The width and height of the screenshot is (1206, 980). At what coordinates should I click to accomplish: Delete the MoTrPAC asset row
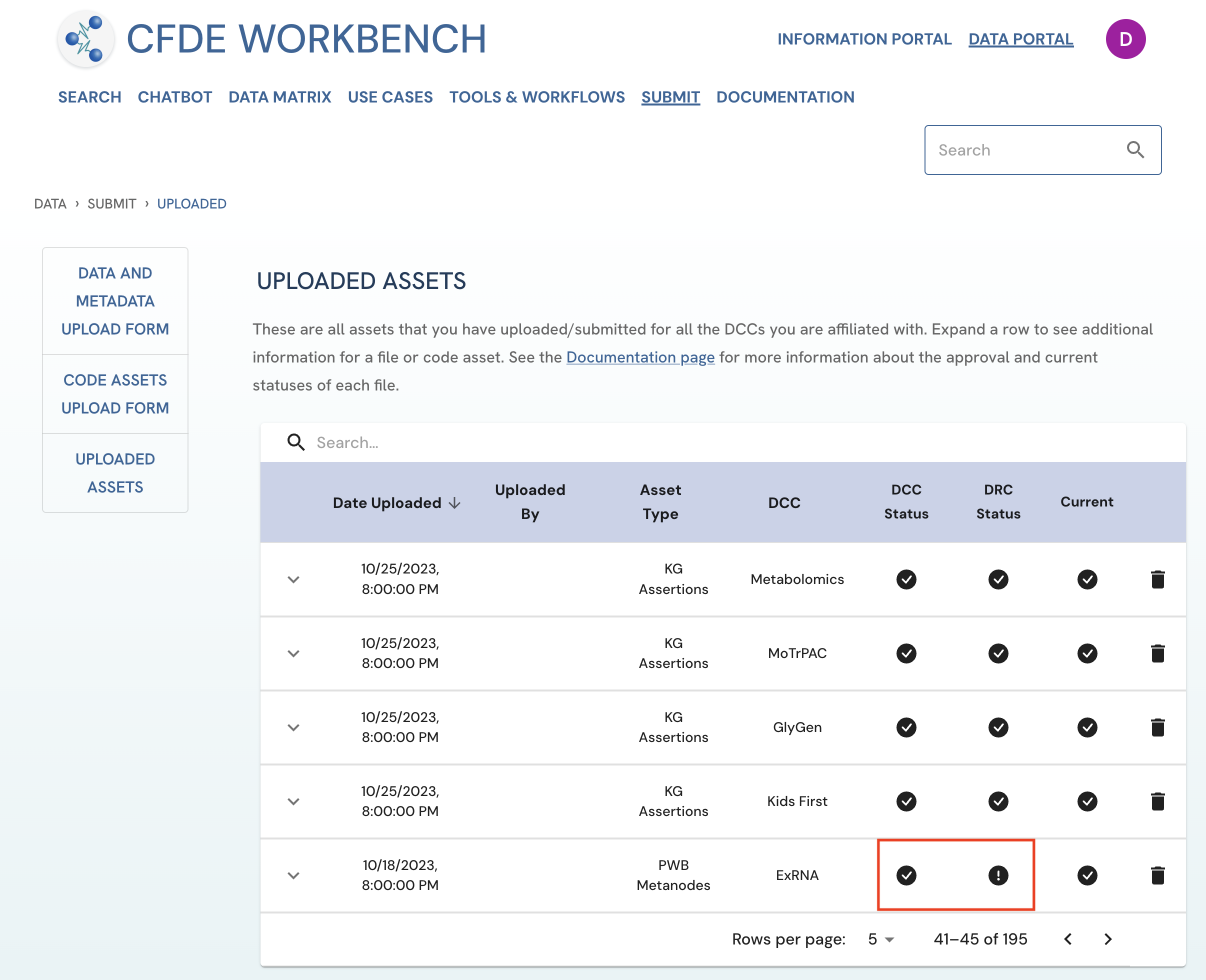[1157, 653]
